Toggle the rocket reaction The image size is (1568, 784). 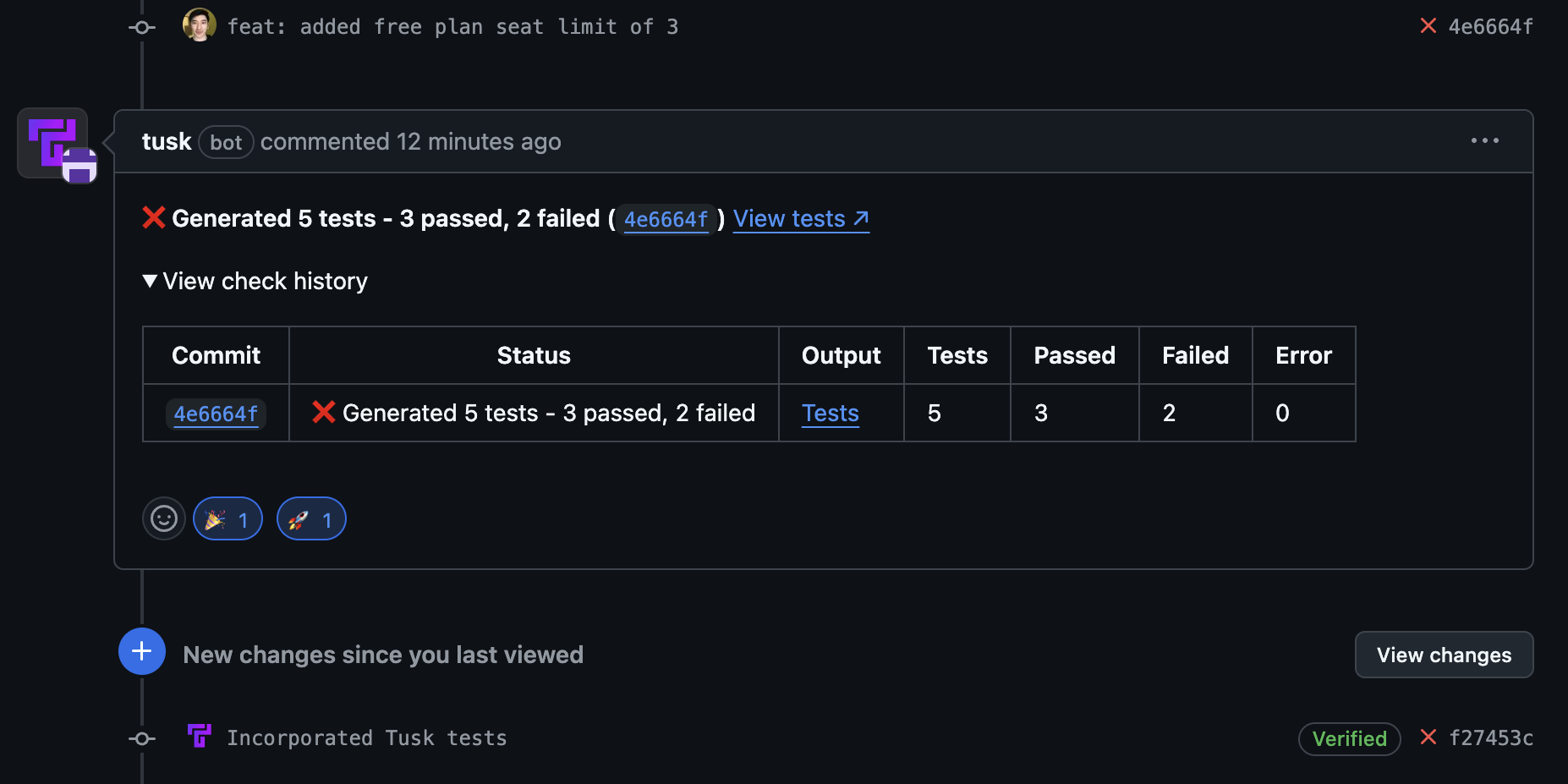(x=311, y=518)
